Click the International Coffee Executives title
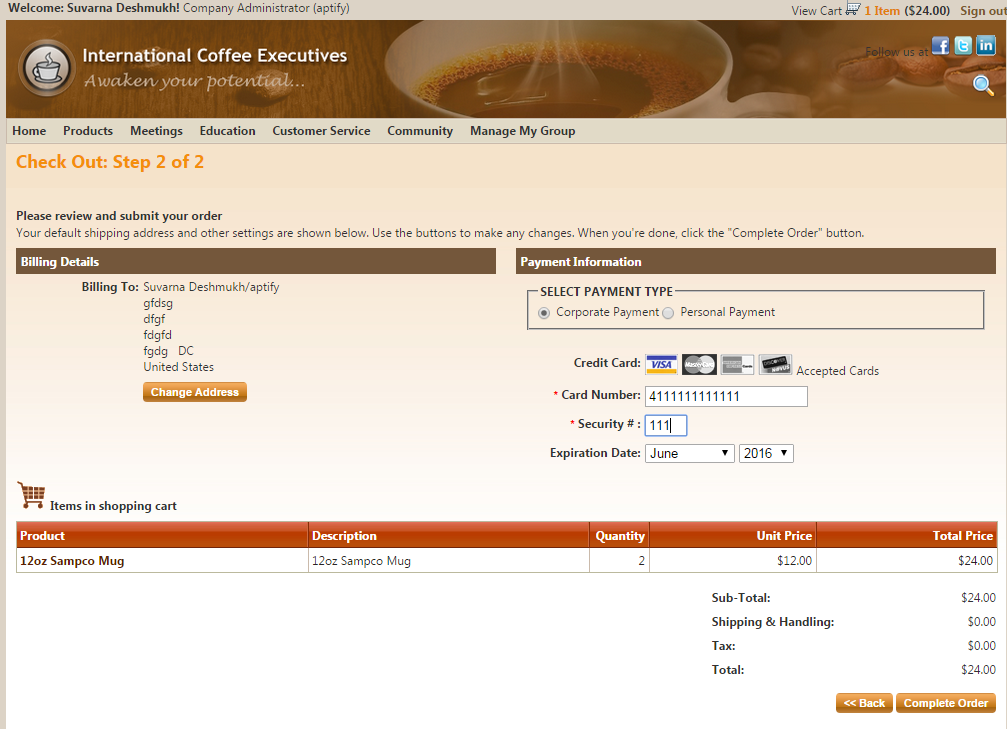 click(x=215, y=56)
